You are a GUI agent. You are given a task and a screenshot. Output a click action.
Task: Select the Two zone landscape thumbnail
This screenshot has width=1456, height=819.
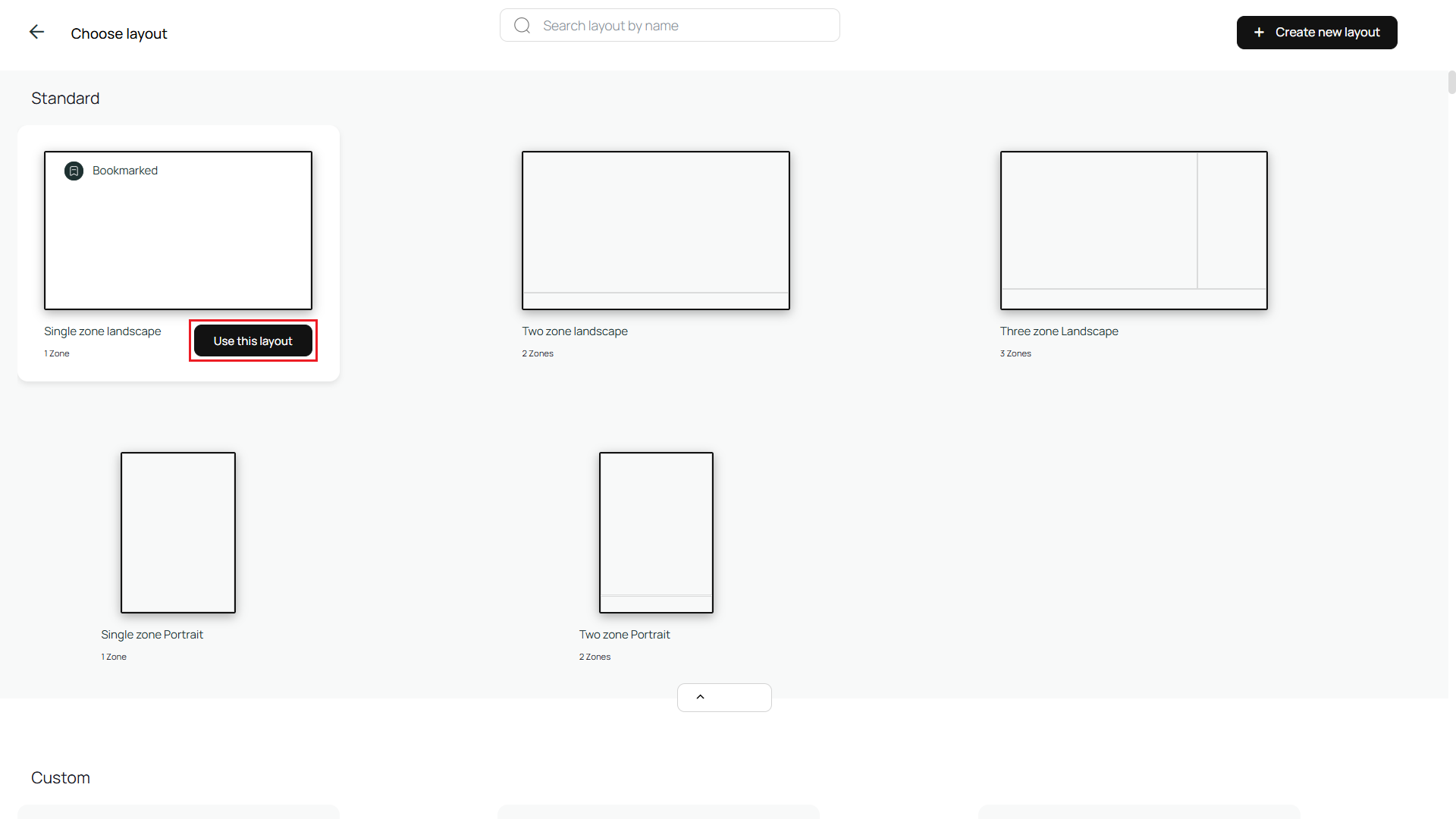click(655, 230)
